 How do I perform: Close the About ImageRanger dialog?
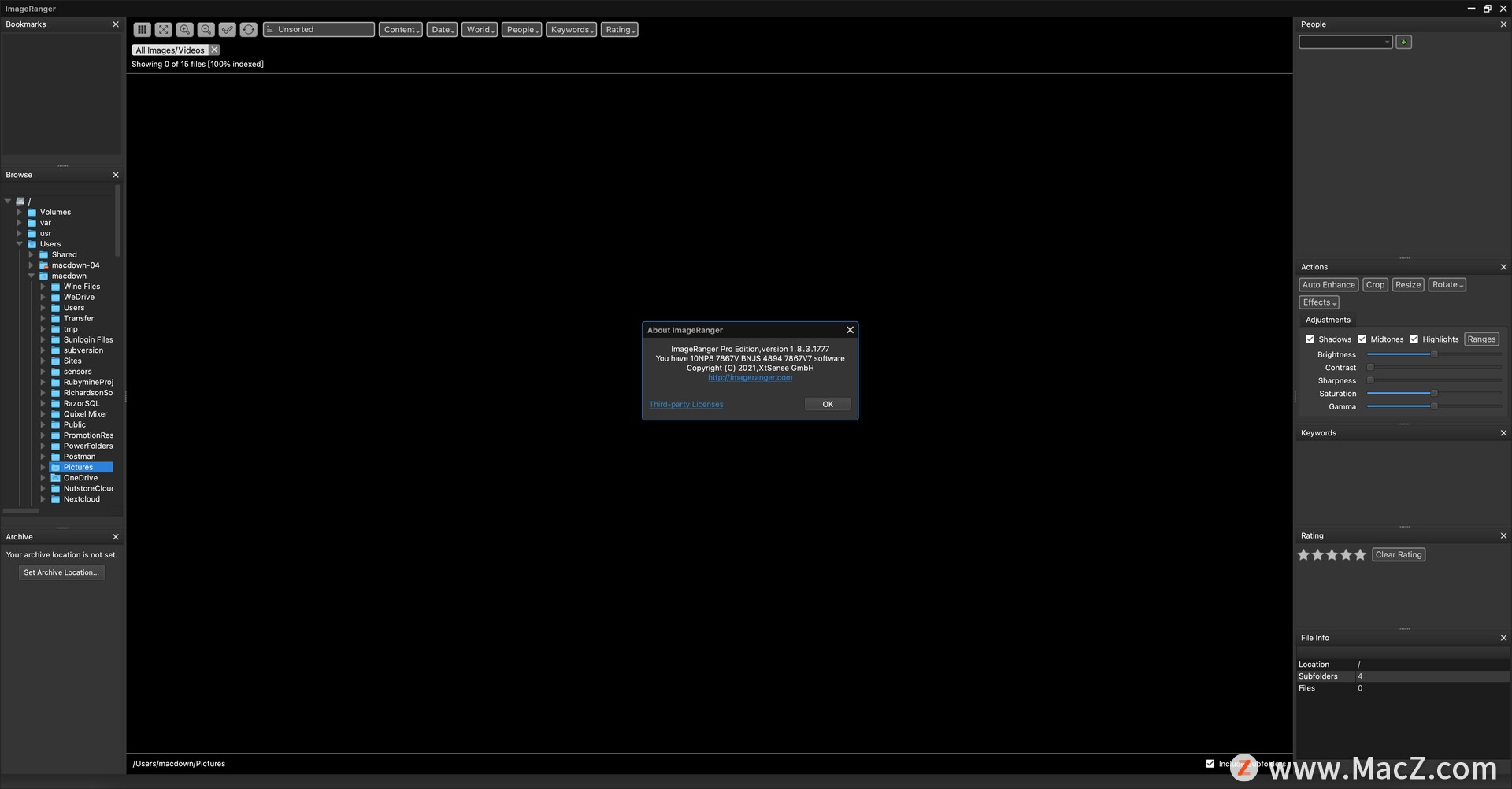tap(850, 330)
